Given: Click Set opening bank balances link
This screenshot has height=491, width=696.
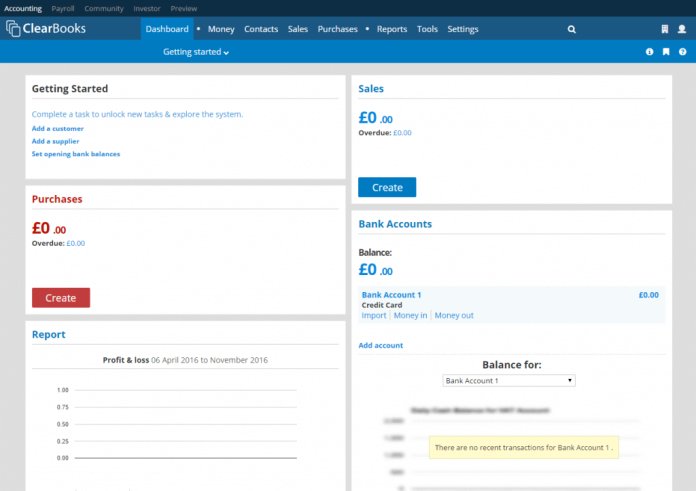Looking at the screenshot, I should pos(76,154).
